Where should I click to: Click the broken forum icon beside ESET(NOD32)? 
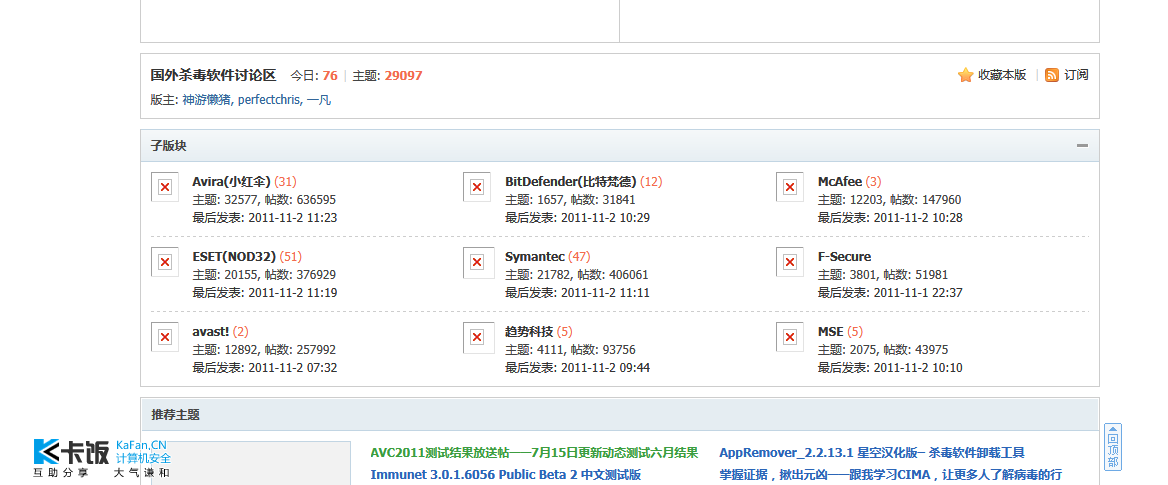point(165,261)
